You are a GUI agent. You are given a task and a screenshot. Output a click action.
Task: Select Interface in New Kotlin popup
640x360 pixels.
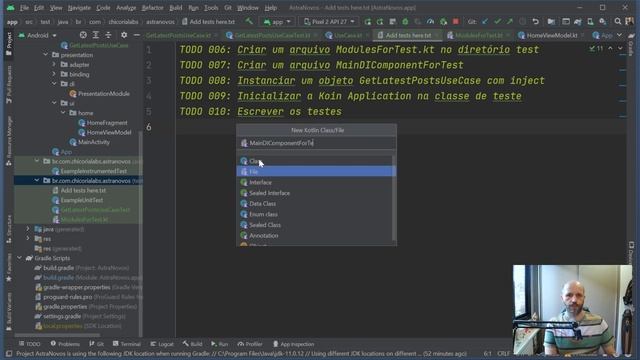click(x=316, y=182)
